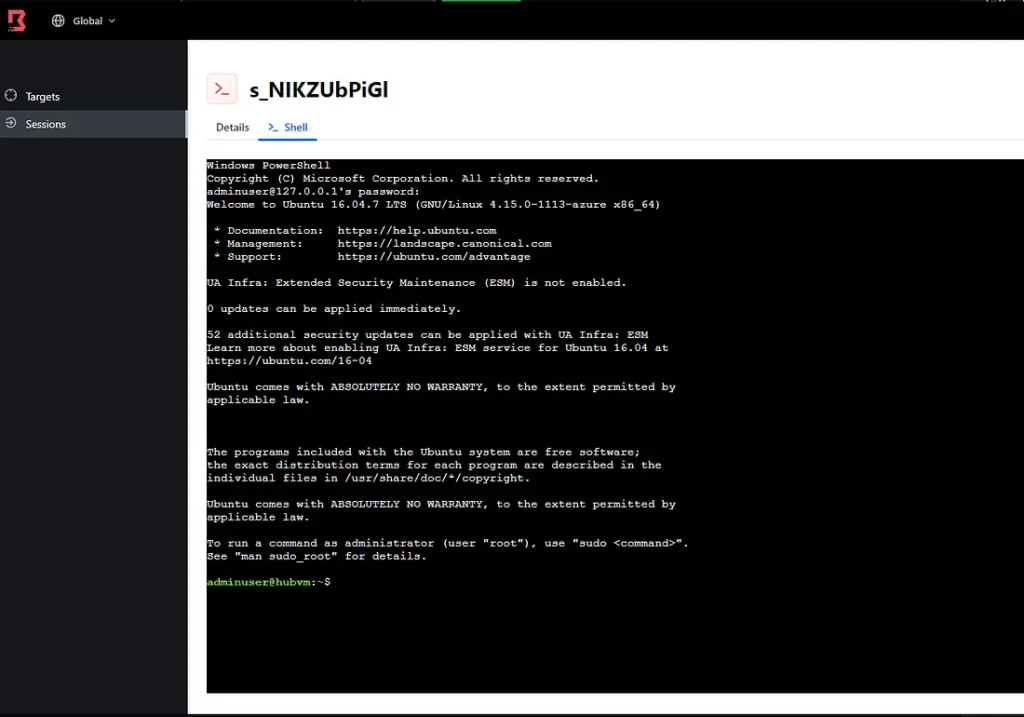Switch to the Details tab
Viewport: 1024px width, 717px height.
click(x=232, y=128)
